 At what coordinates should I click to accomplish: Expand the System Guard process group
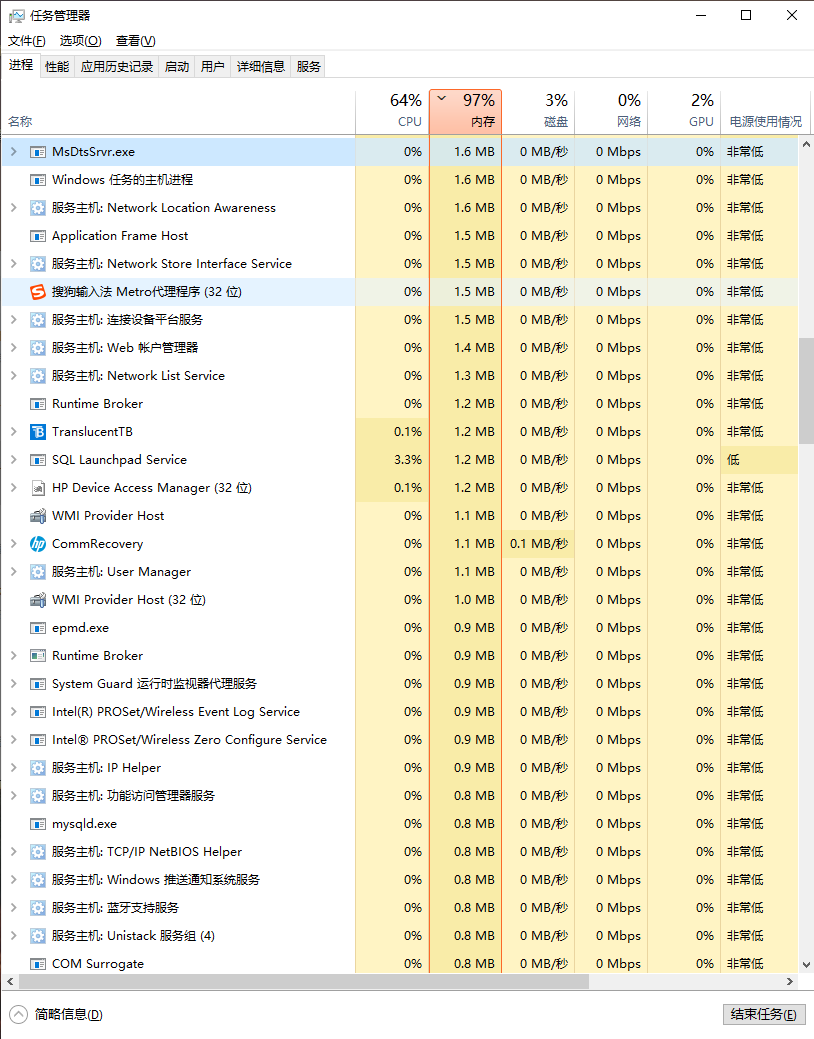pyautogui.click(x=13, y=684)
